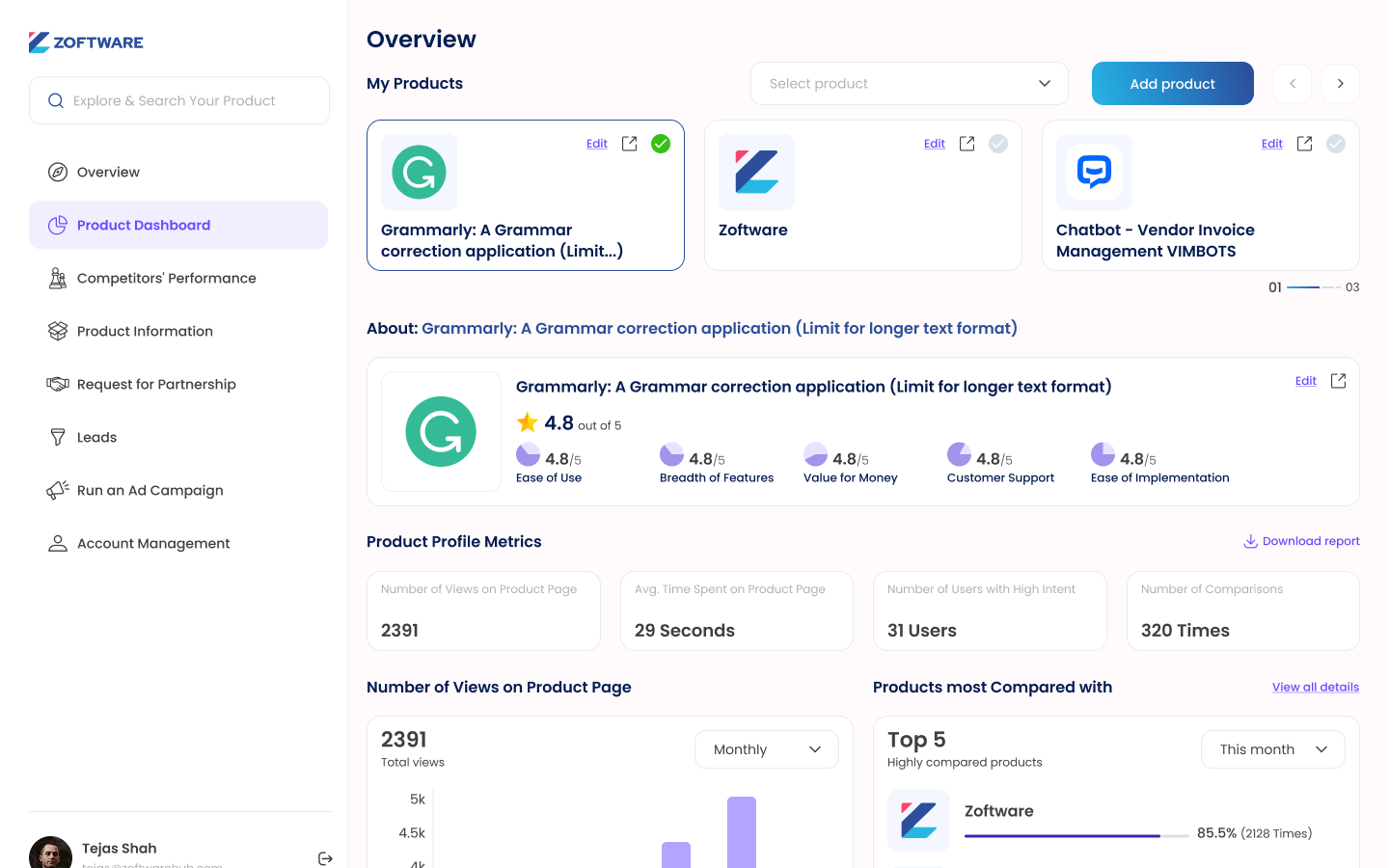Click the Run an Ad Campaign megaphone icon
1389x868 pixels.
pos(58,490)
